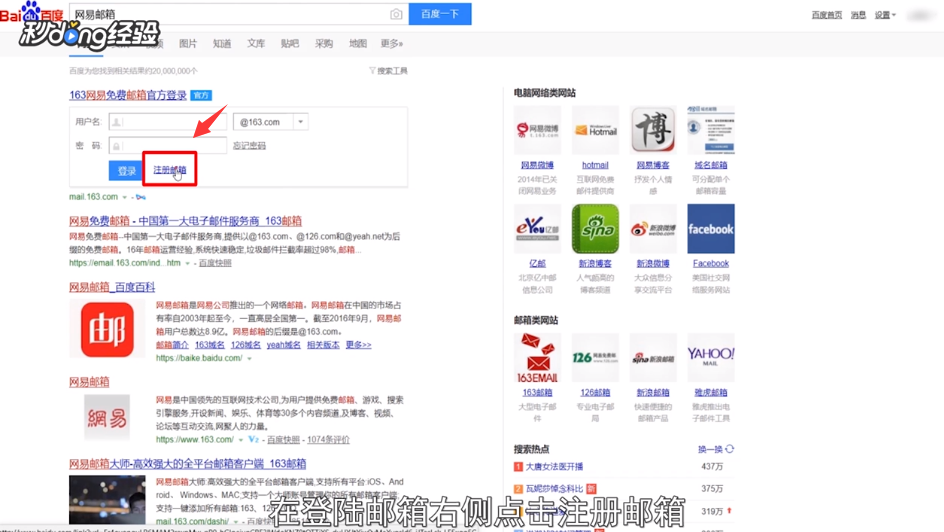The height and width of the screenshot is (532, 944).
Task: Open the 消息 link at top
Action: tap(858, 15)
